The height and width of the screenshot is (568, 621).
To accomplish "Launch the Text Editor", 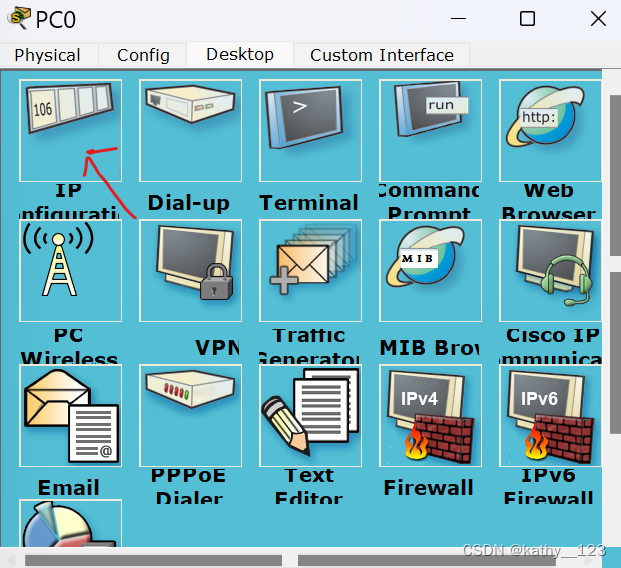I will click(310, 416).
